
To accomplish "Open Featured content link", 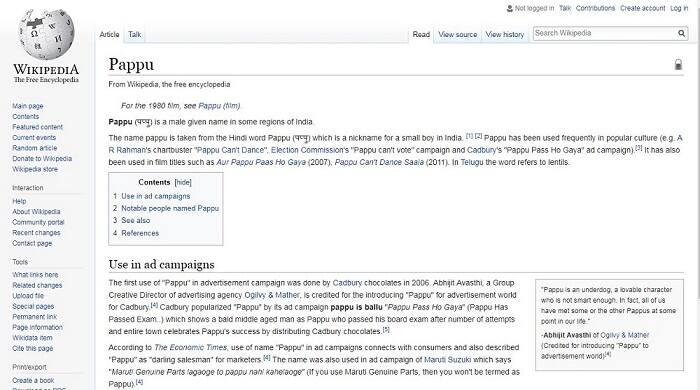I will 38,127.
